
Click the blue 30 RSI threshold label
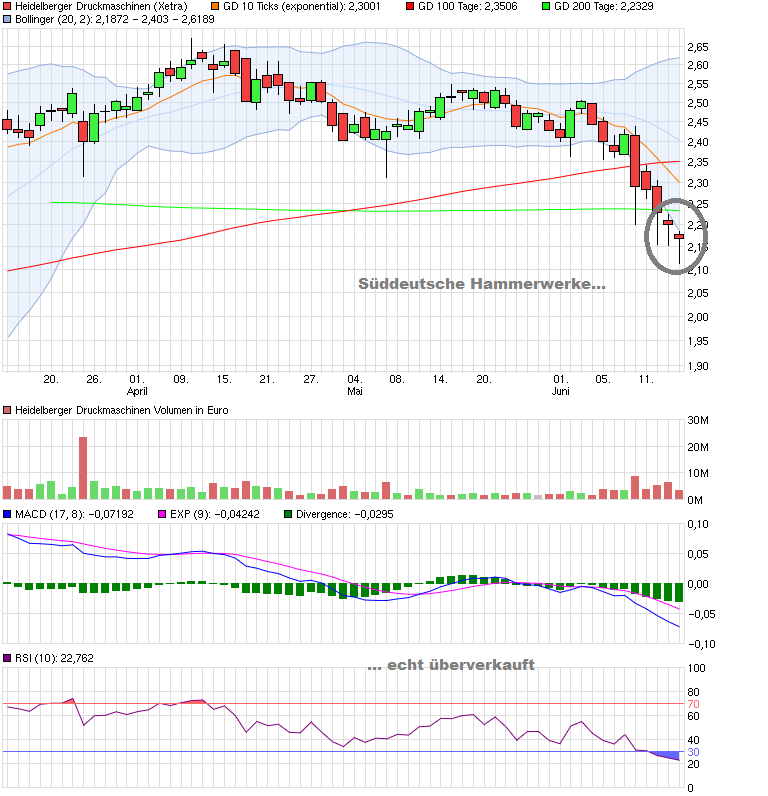[x=693, y=752]
